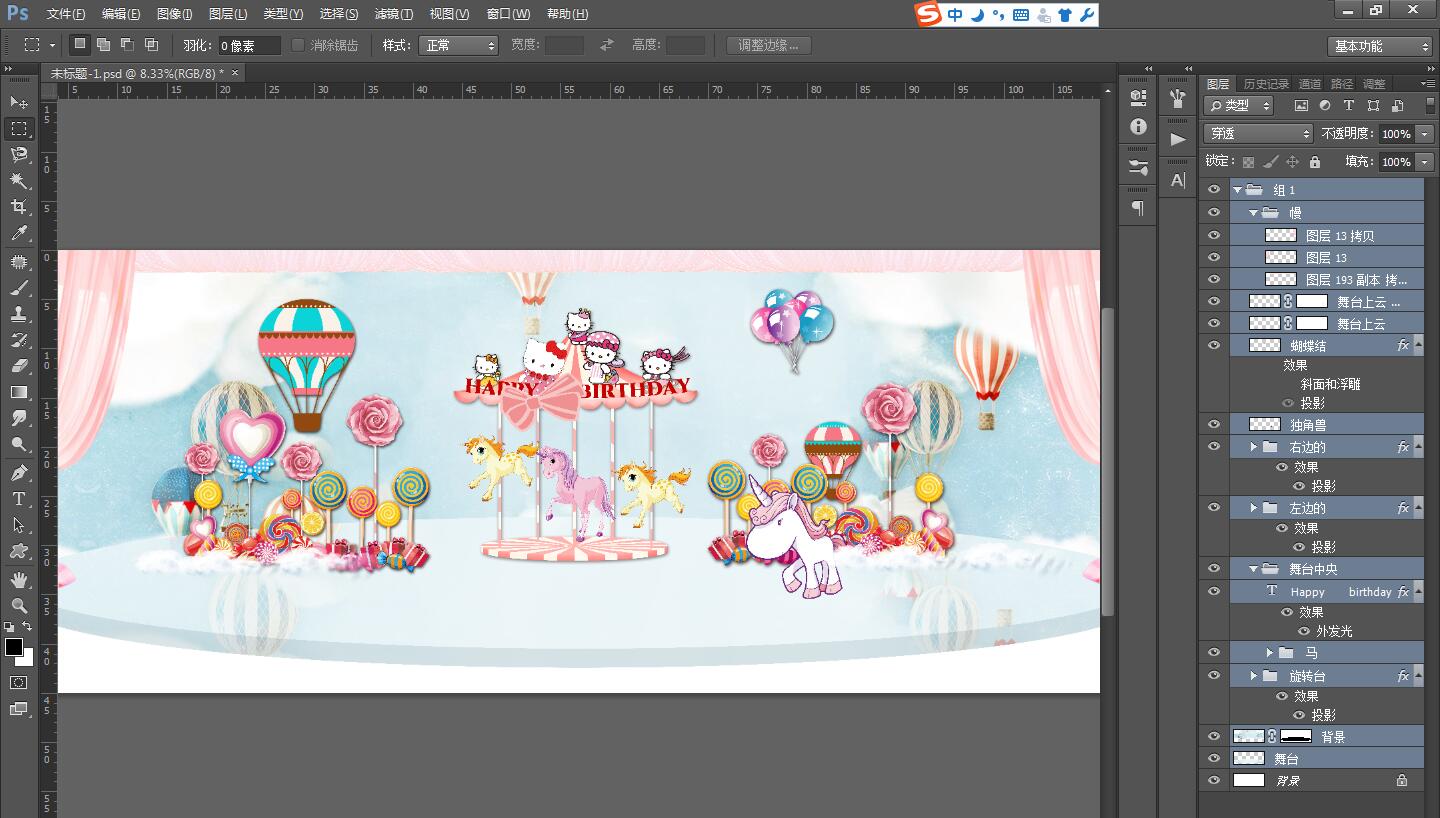This screenshot has height=818, width=1440.
Task: Select the Eraser tool
Action: click(x=19, y=365)
